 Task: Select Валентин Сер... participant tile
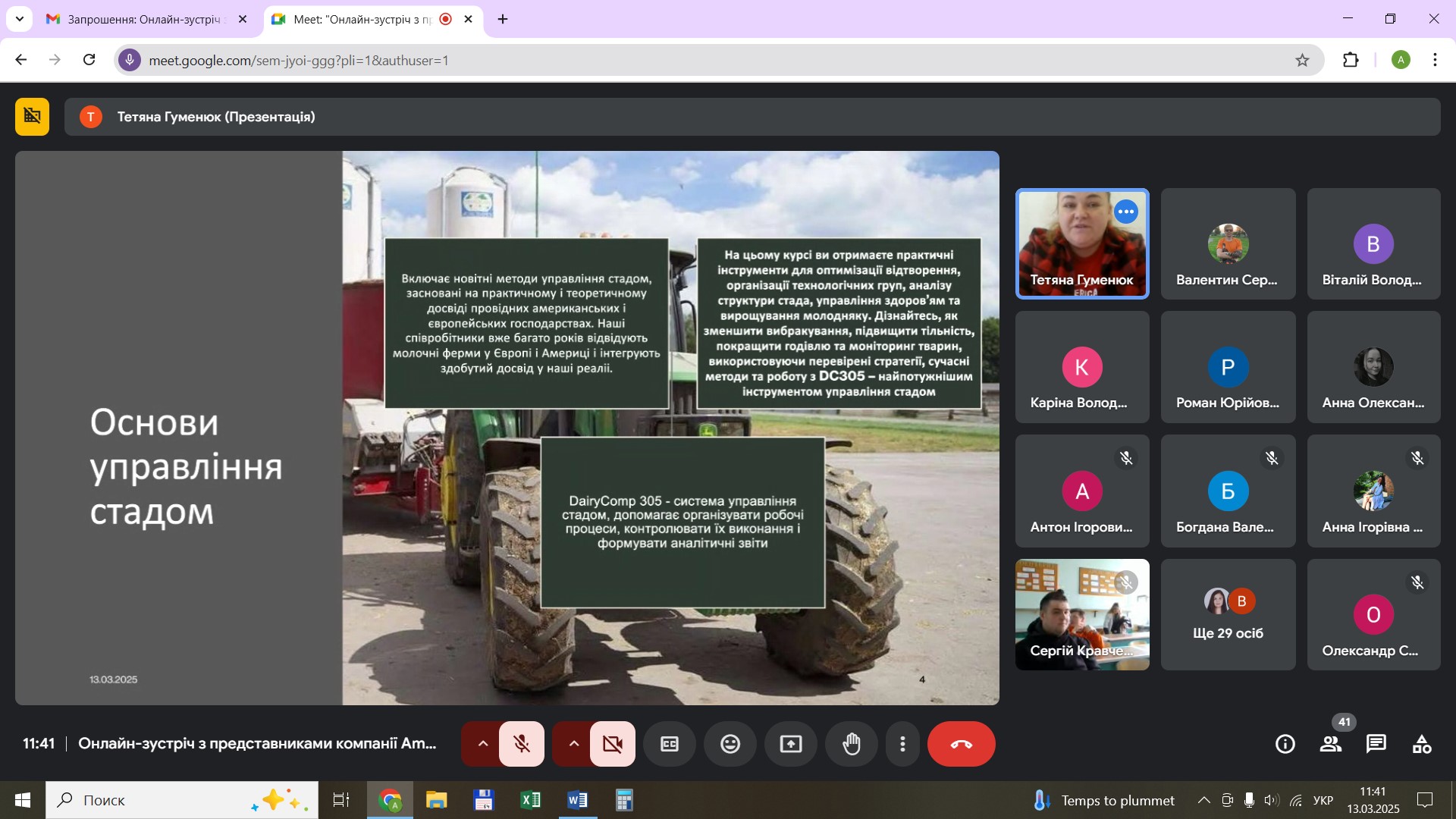(x=1228, y=243)
